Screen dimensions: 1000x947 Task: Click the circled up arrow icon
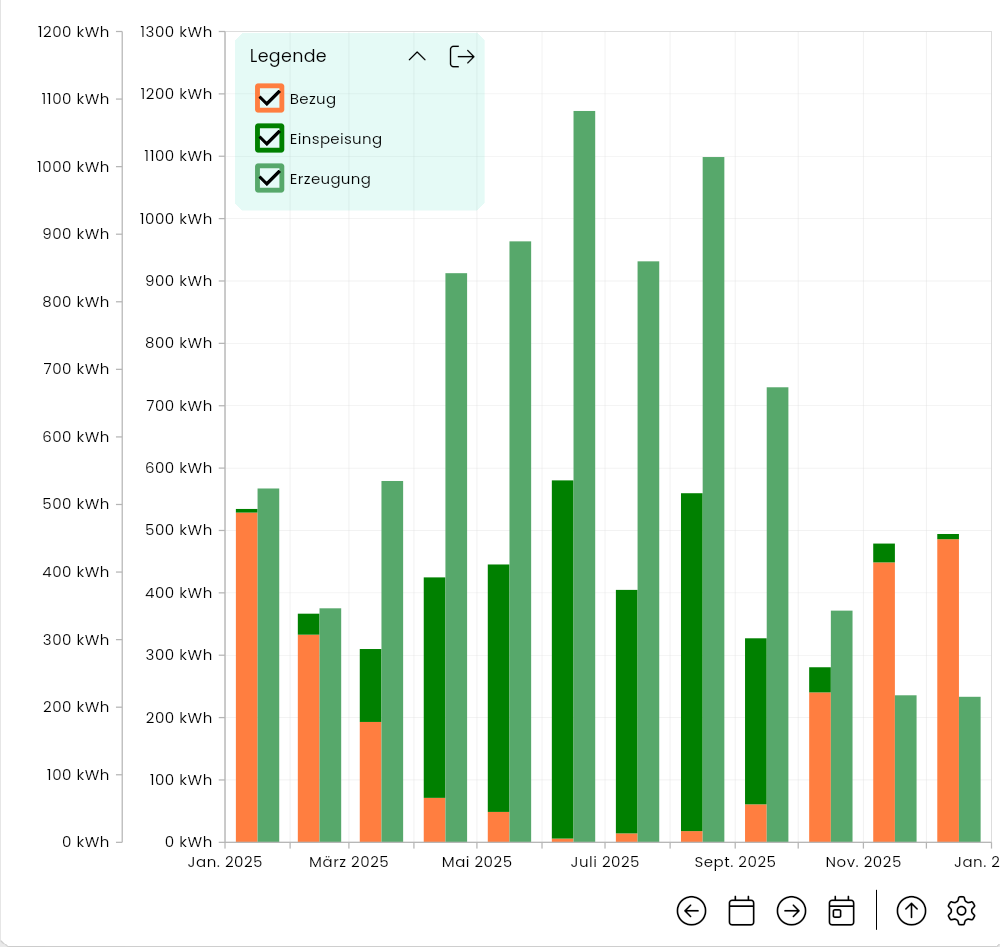(x=911, y=911)
